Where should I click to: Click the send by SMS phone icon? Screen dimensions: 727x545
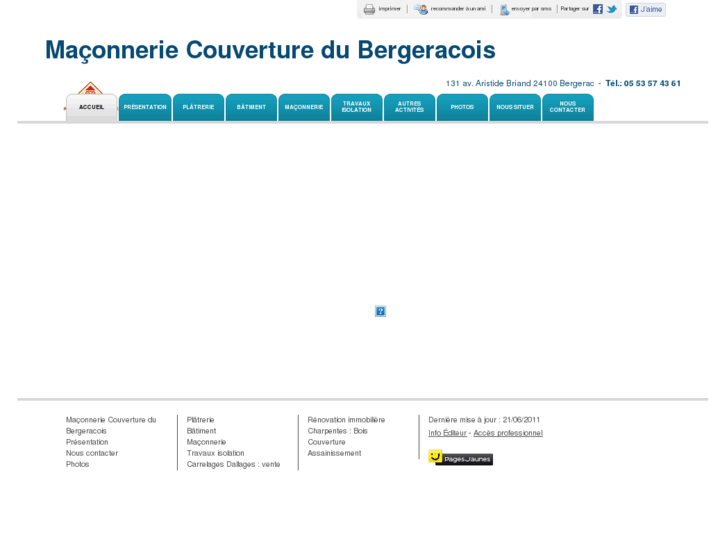point(504,9)
